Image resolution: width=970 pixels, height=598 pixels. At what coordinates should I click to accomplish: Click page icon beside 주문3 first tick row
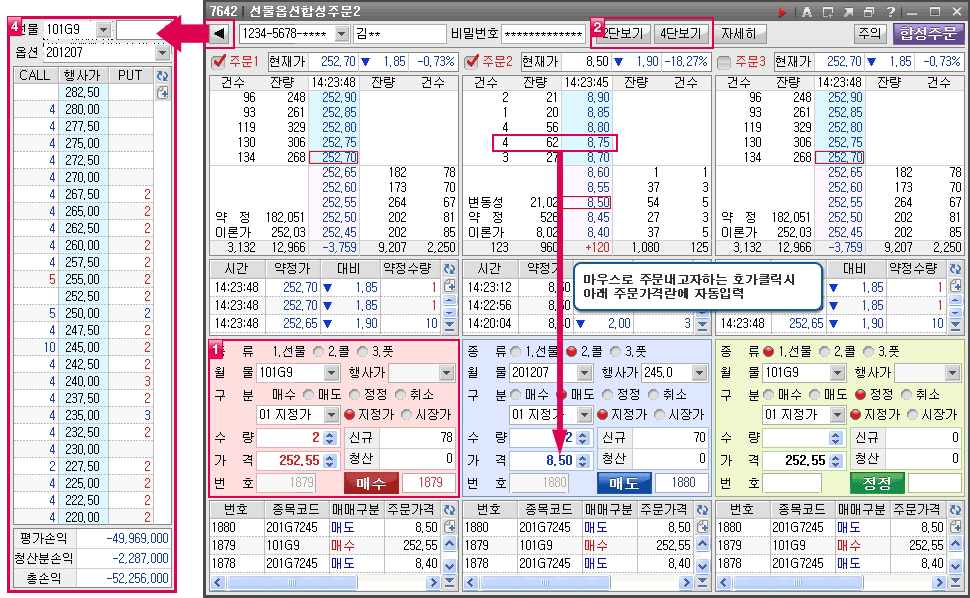[x=956, y=286]
